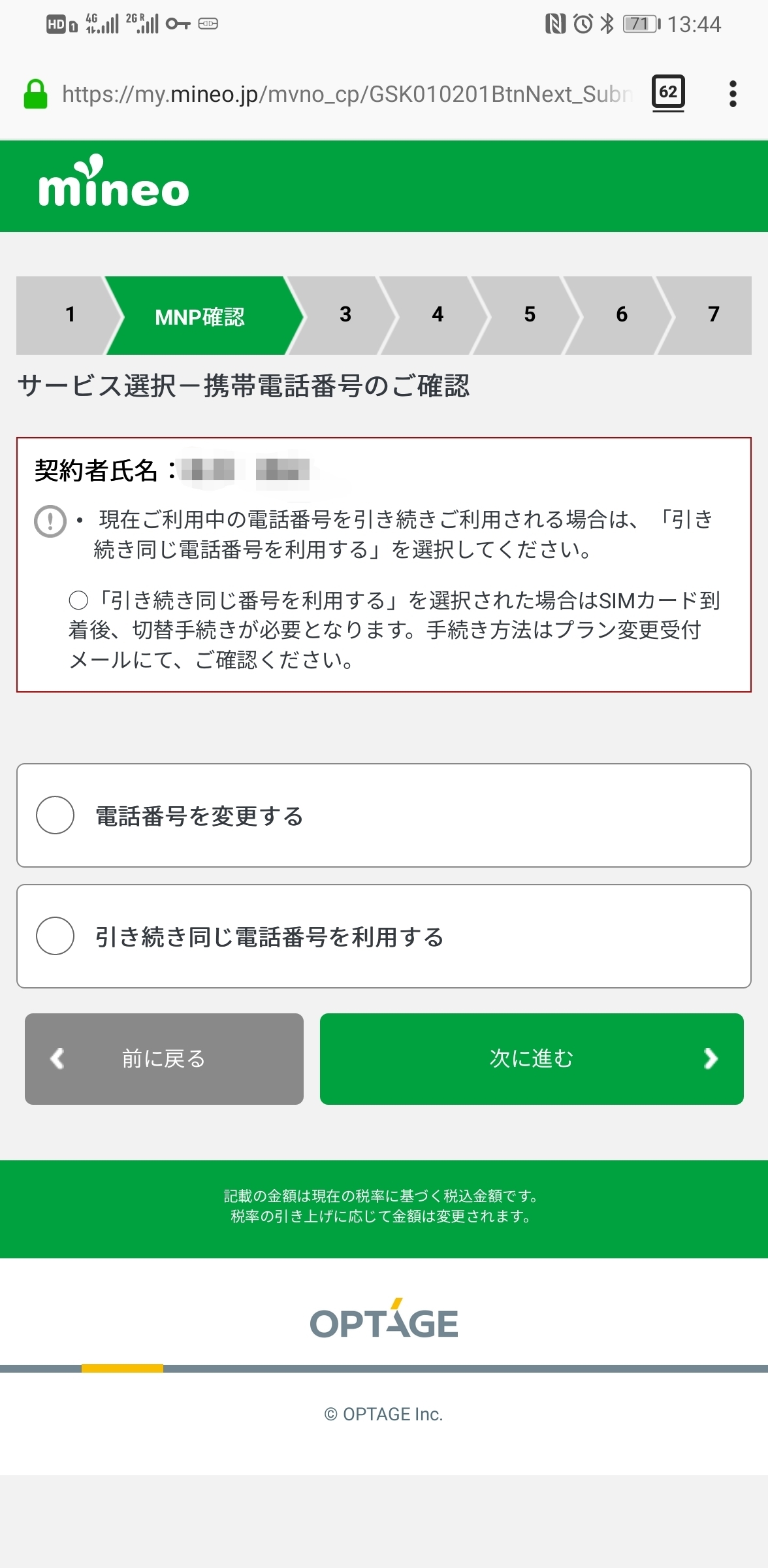768x1568 pixels.
Task: Click the mineo logo in header
Action: click(114, 183)
